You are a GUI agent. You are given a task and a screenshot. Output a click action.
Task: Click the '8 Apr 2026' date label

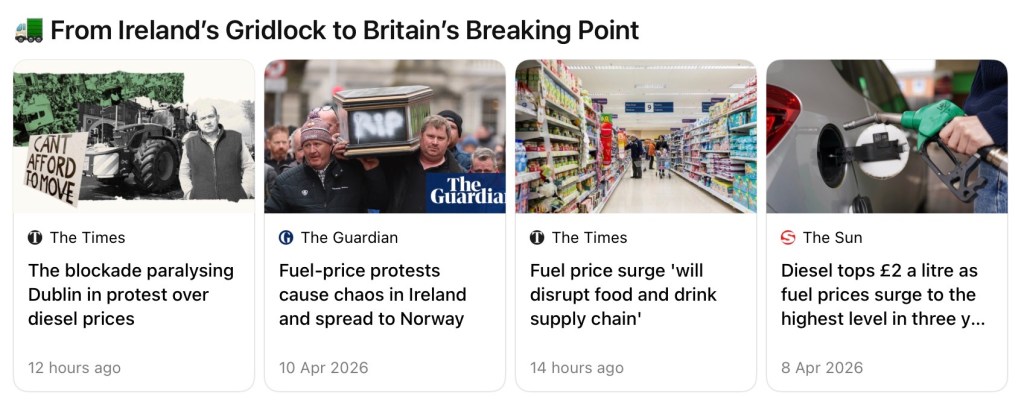pyautogui.click(x=821, y=368)
